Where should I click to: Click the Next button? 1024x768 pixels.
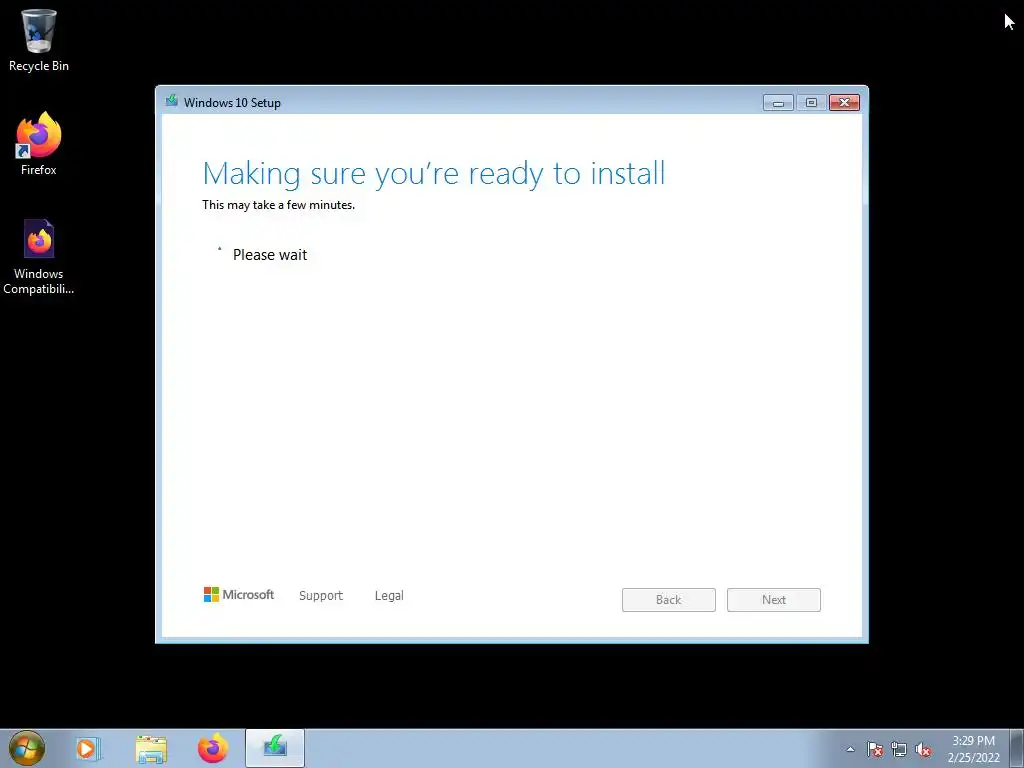(774, 600)
